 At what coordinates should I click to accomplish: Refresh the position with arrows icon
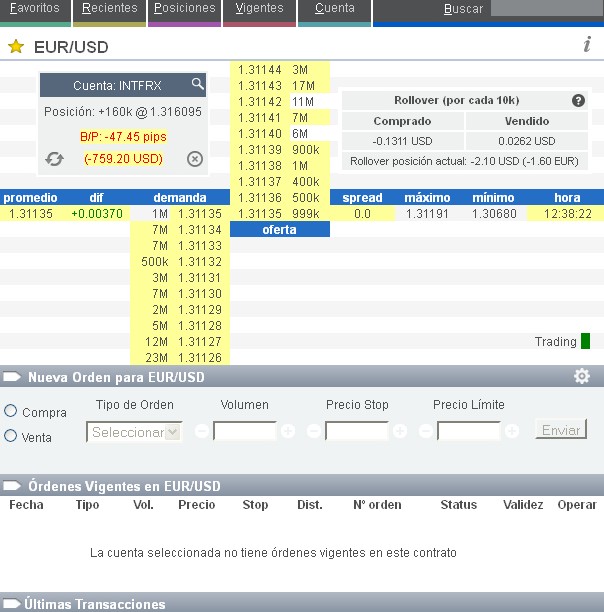tap(54, 159)
